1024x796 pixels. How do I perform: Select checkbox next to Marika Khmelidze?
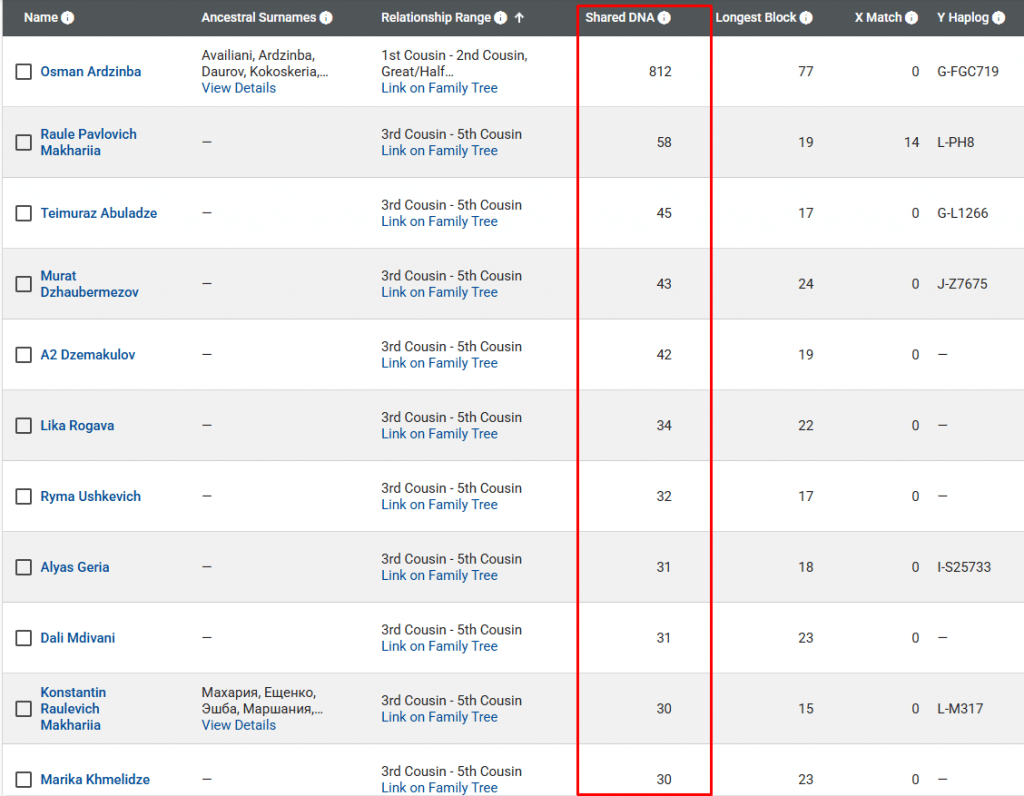pos(24,780)
